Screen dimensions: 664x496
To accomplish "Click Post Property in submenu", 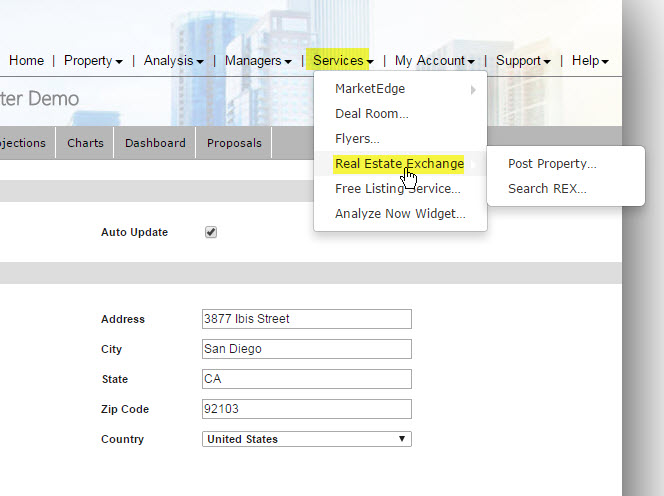I will pos(552,164).
